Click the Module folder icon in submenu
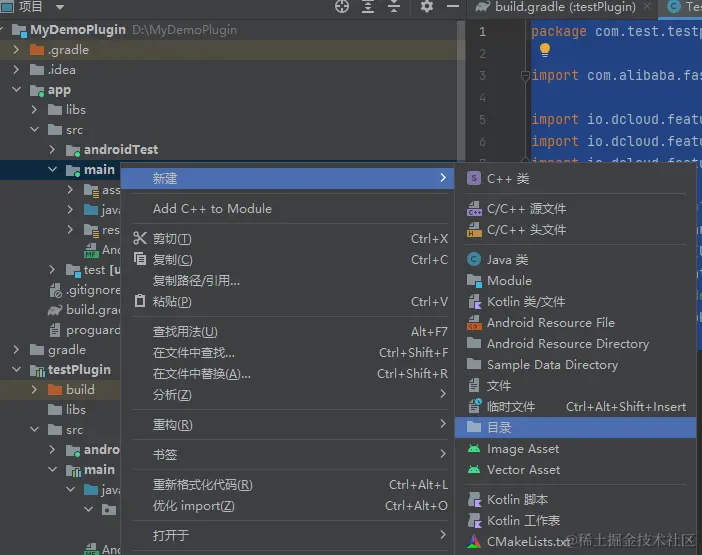 click(x=474, y=281)
